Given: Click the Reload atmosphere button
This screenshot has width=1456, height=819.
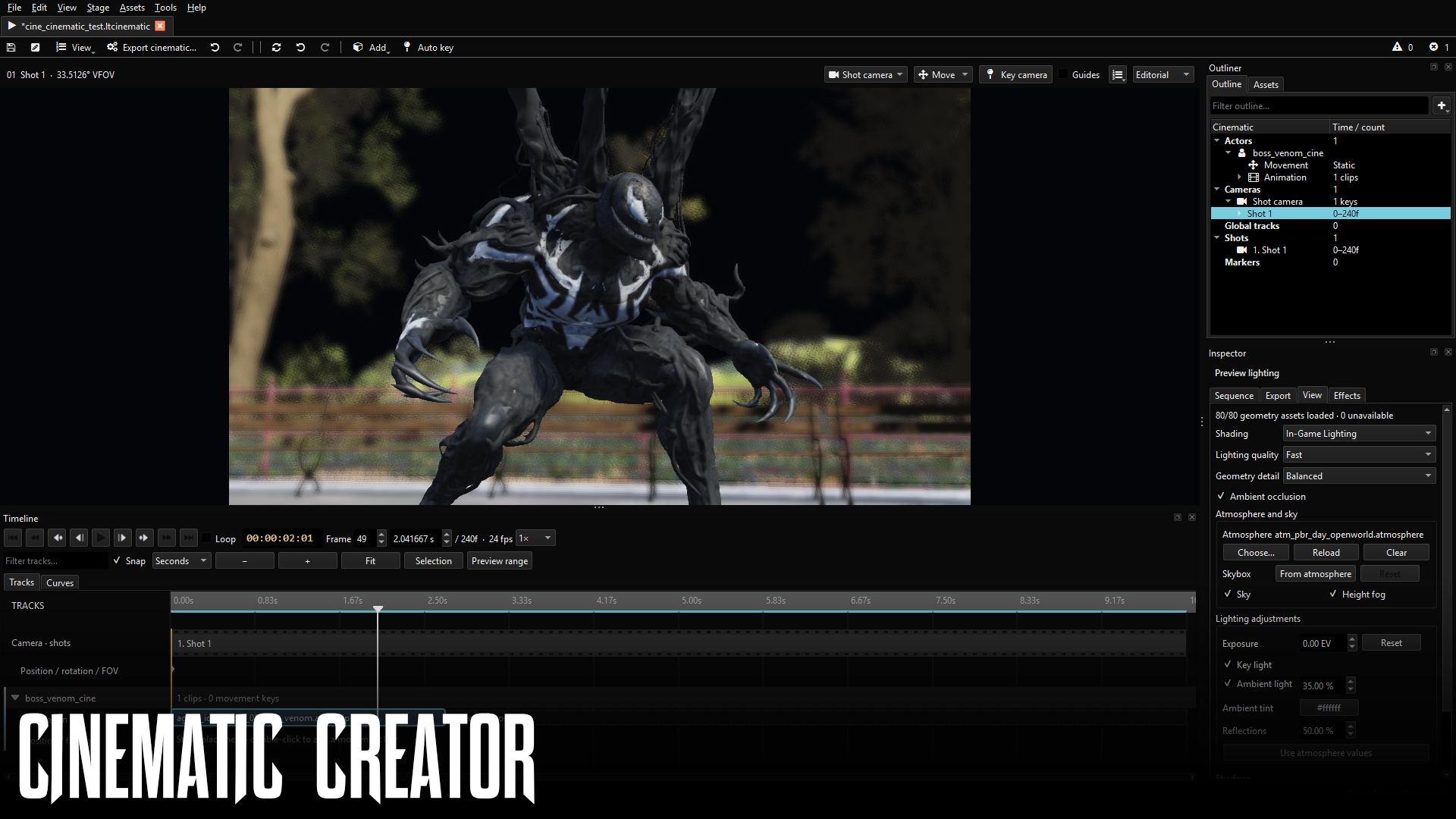Looking at the screenshot, I should 1326,552.
